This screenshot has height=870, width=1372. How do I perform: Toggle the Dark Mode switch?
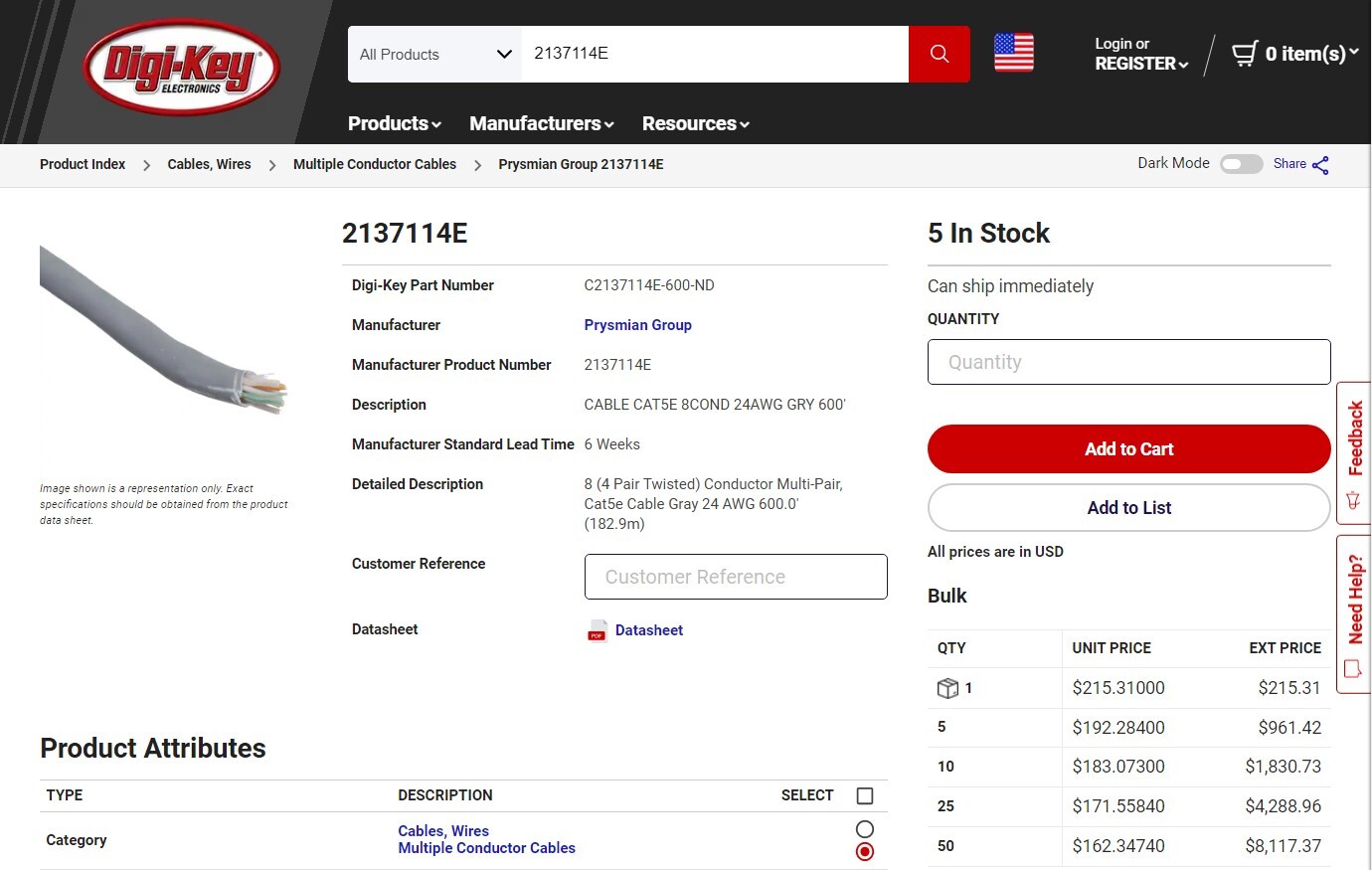(1242, 164)
